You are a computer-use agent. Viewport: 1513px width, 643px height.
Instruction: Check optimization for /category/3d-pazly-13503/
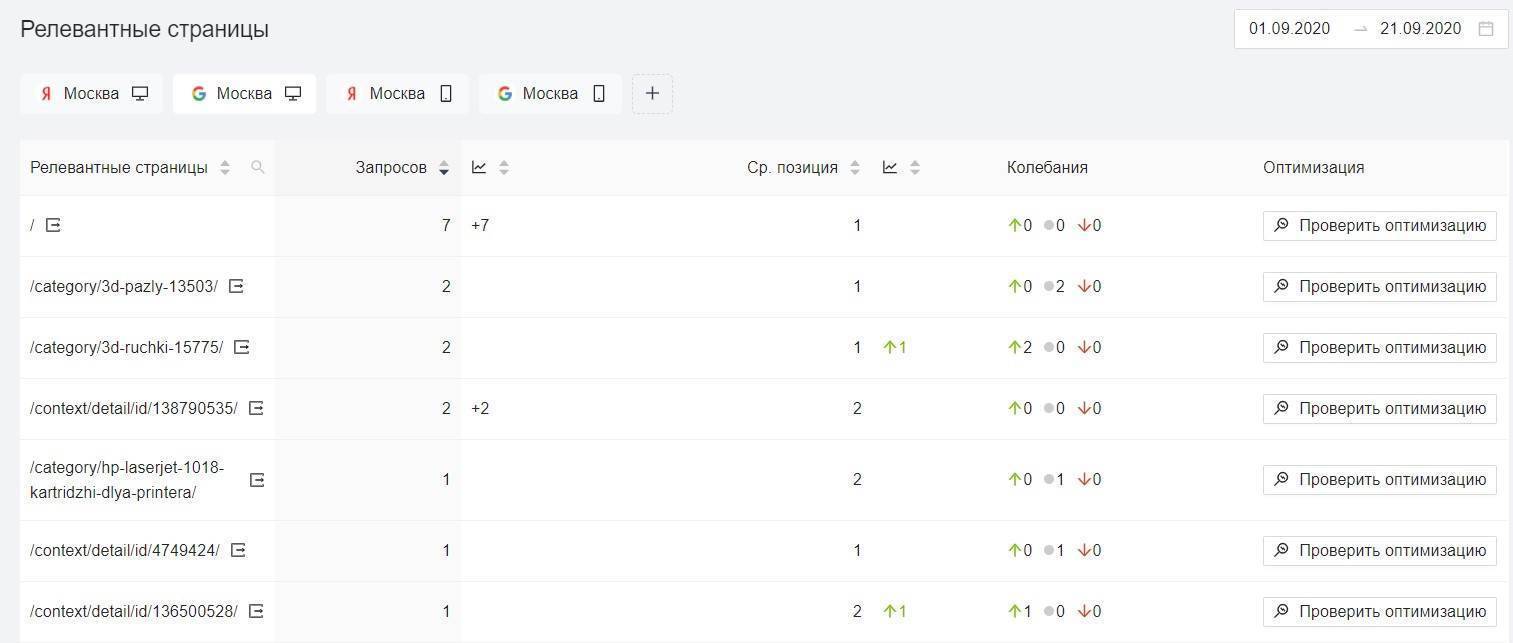click(x=1379, y=286)
